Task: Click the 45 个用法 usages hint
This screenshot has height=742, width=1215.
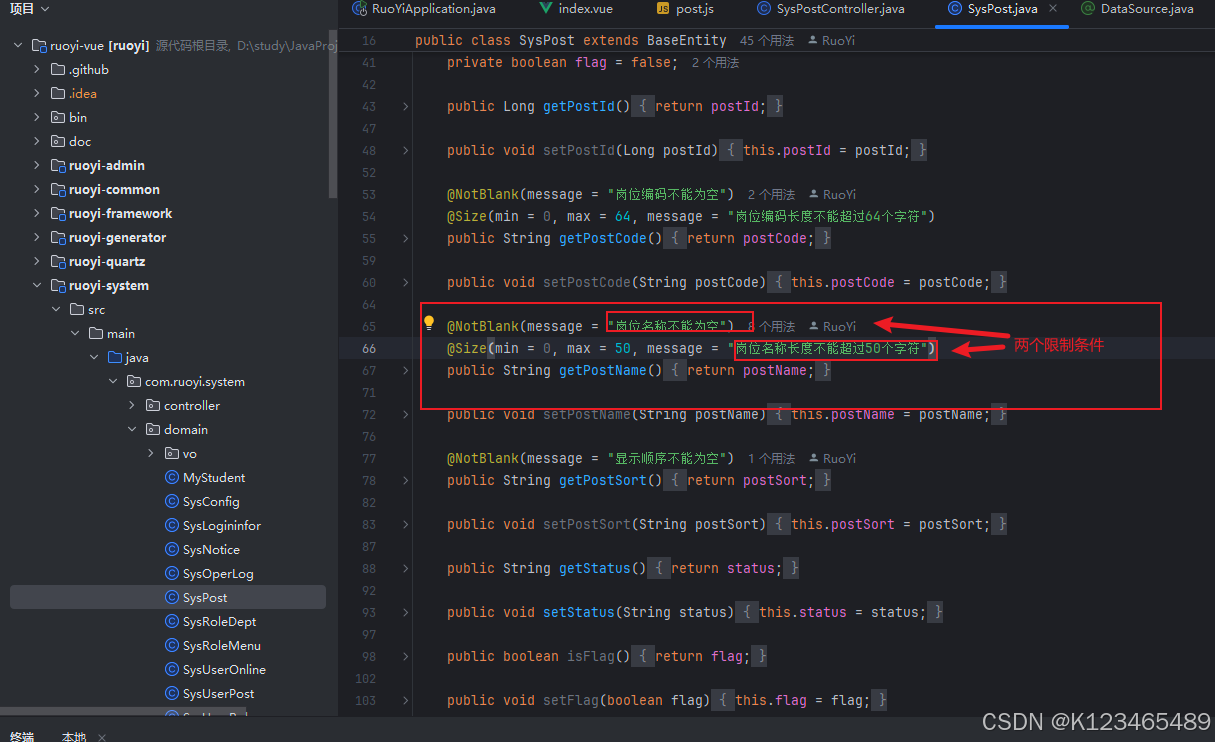Action: pyautogui.click(x=767, y=41)
